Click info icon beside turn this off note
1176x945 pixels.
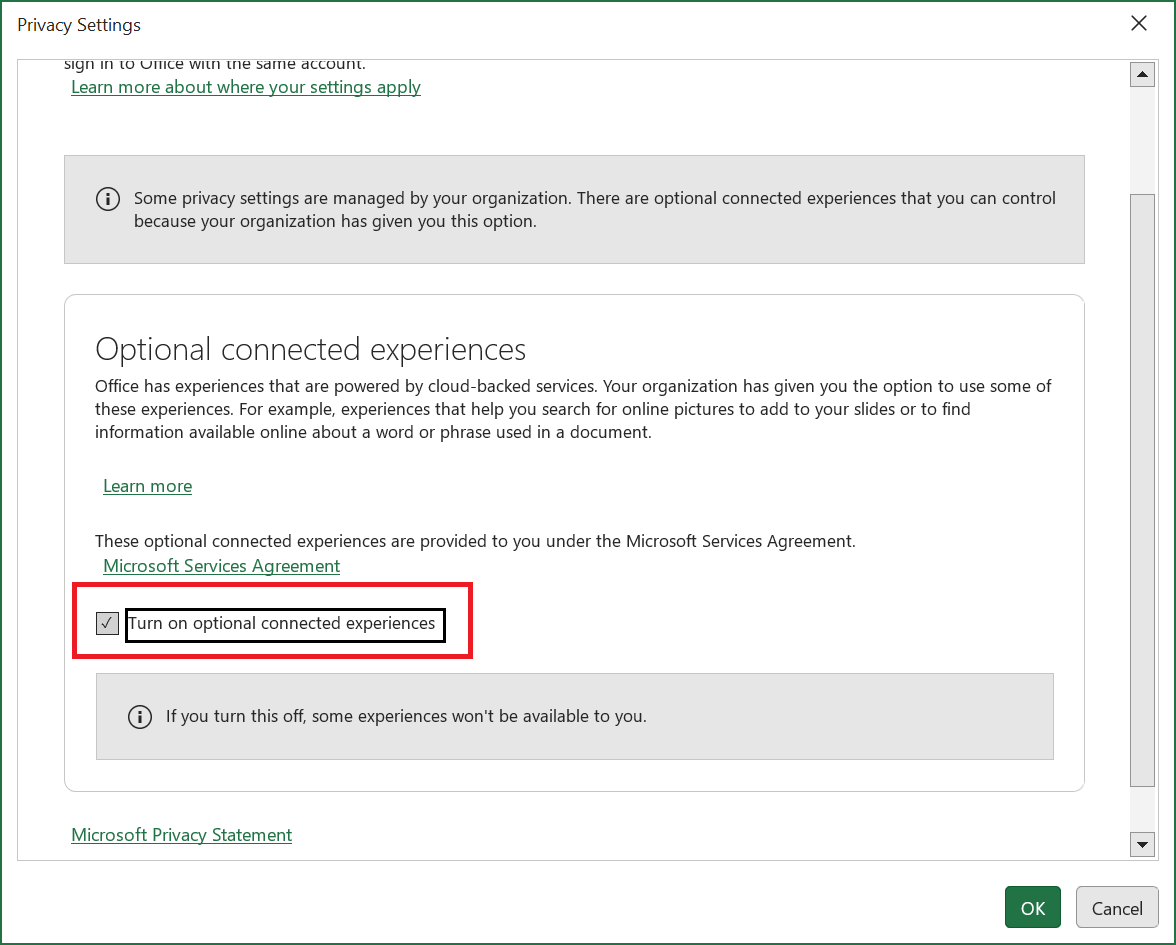click(140, 716)
